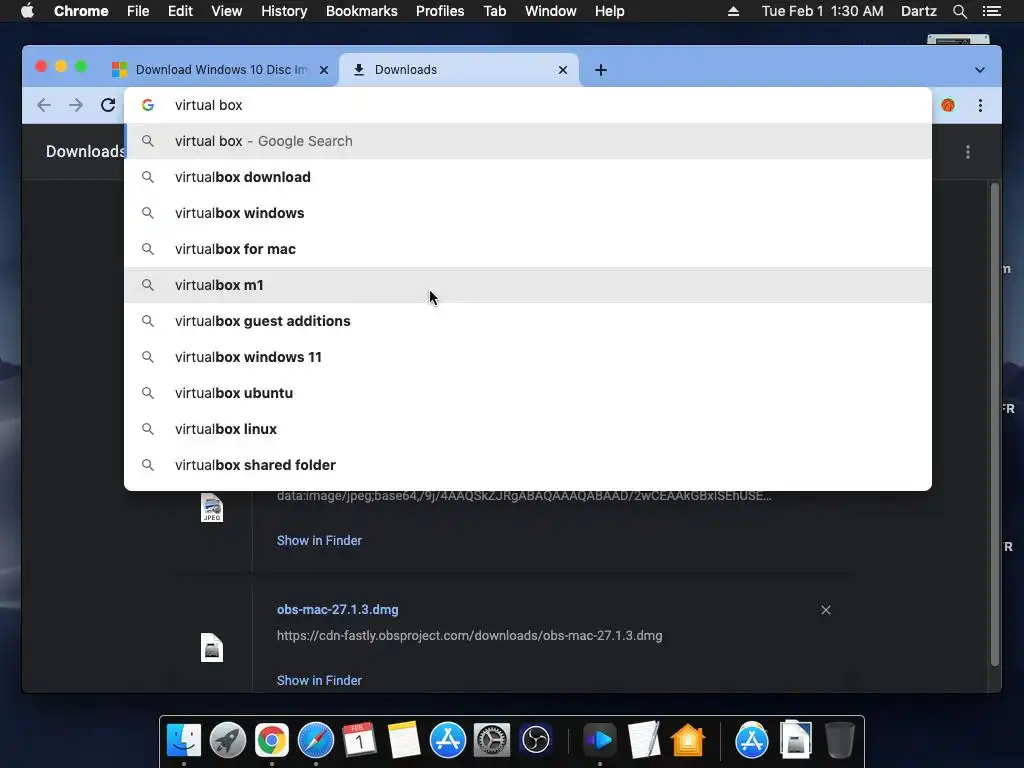Open the Help menu

tap(609, 11)
